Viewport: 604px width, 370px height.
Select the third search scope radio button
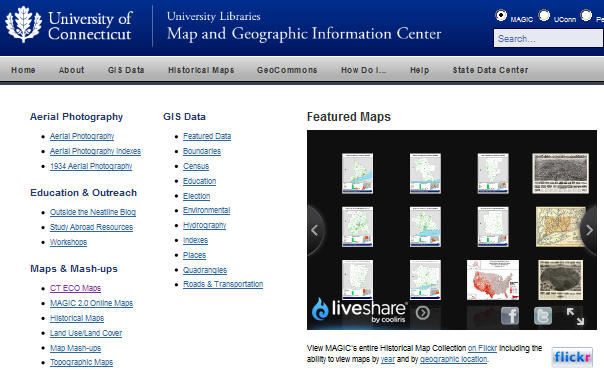coord(586,15)
